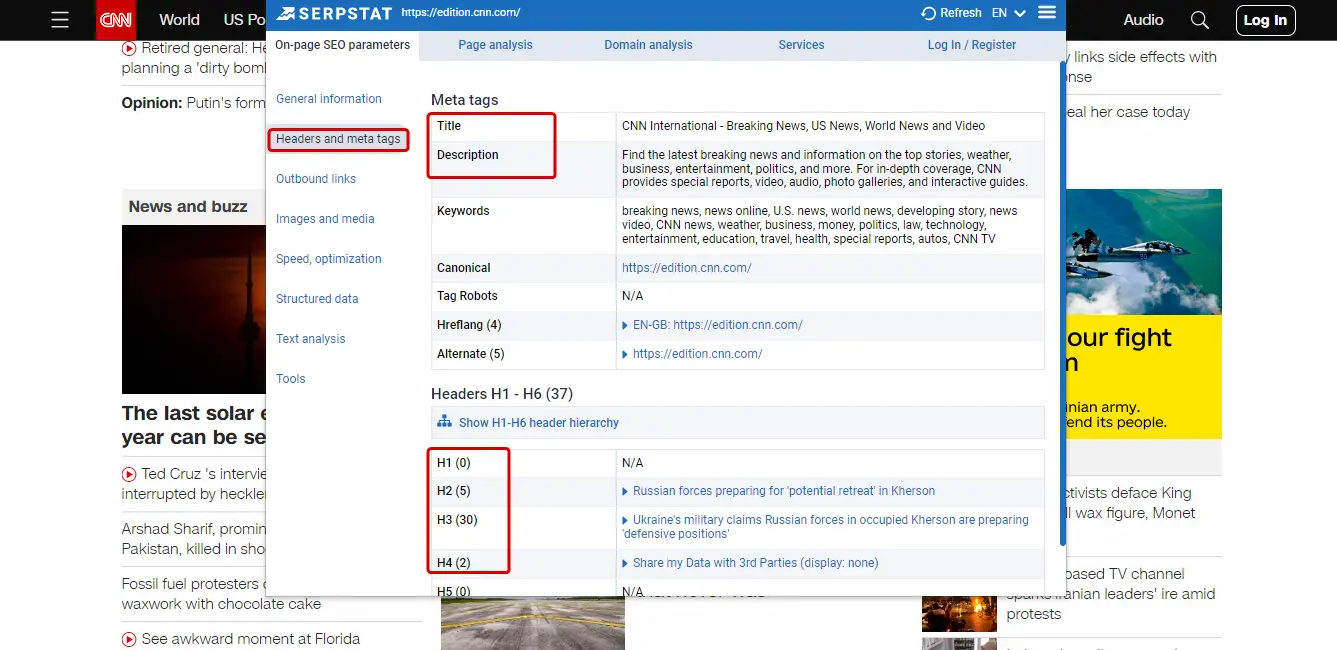Click Serpstat panel vertical scrollbar

click(x=1062, y=302)
